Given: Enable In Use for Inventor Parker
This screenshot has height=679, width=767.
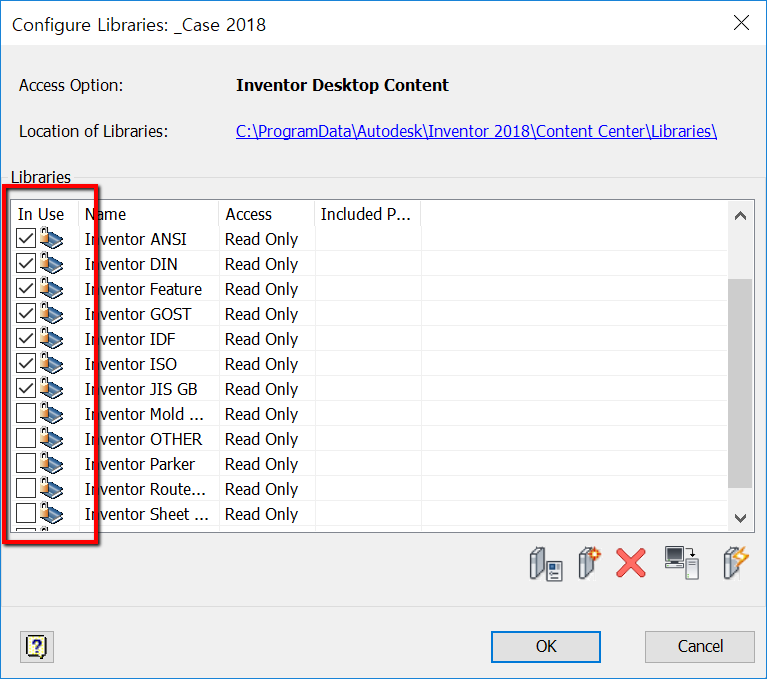Looking at the screenshot, I should 26,463.
